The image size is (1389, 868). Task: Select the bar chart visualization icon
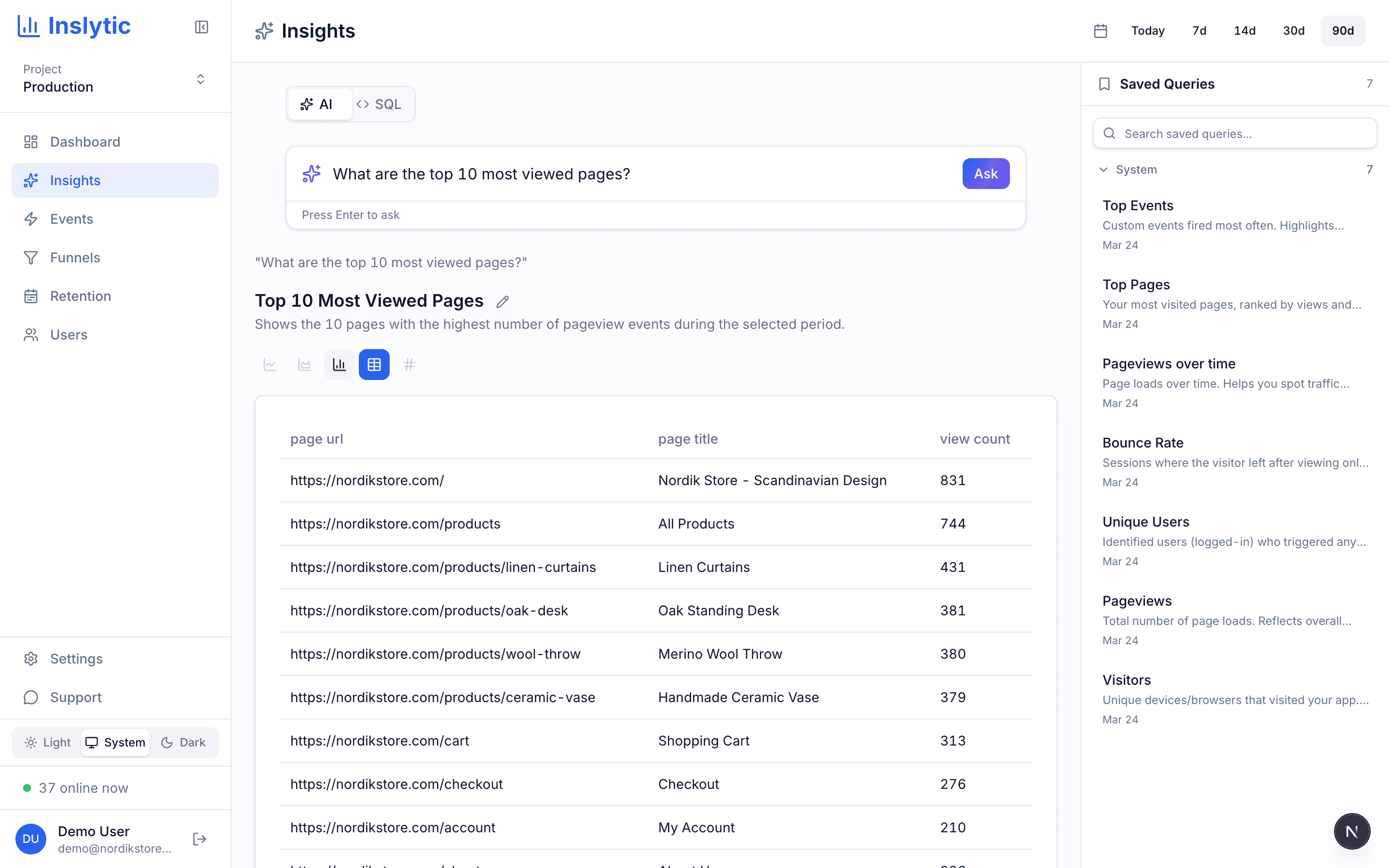tap(339, 364)
